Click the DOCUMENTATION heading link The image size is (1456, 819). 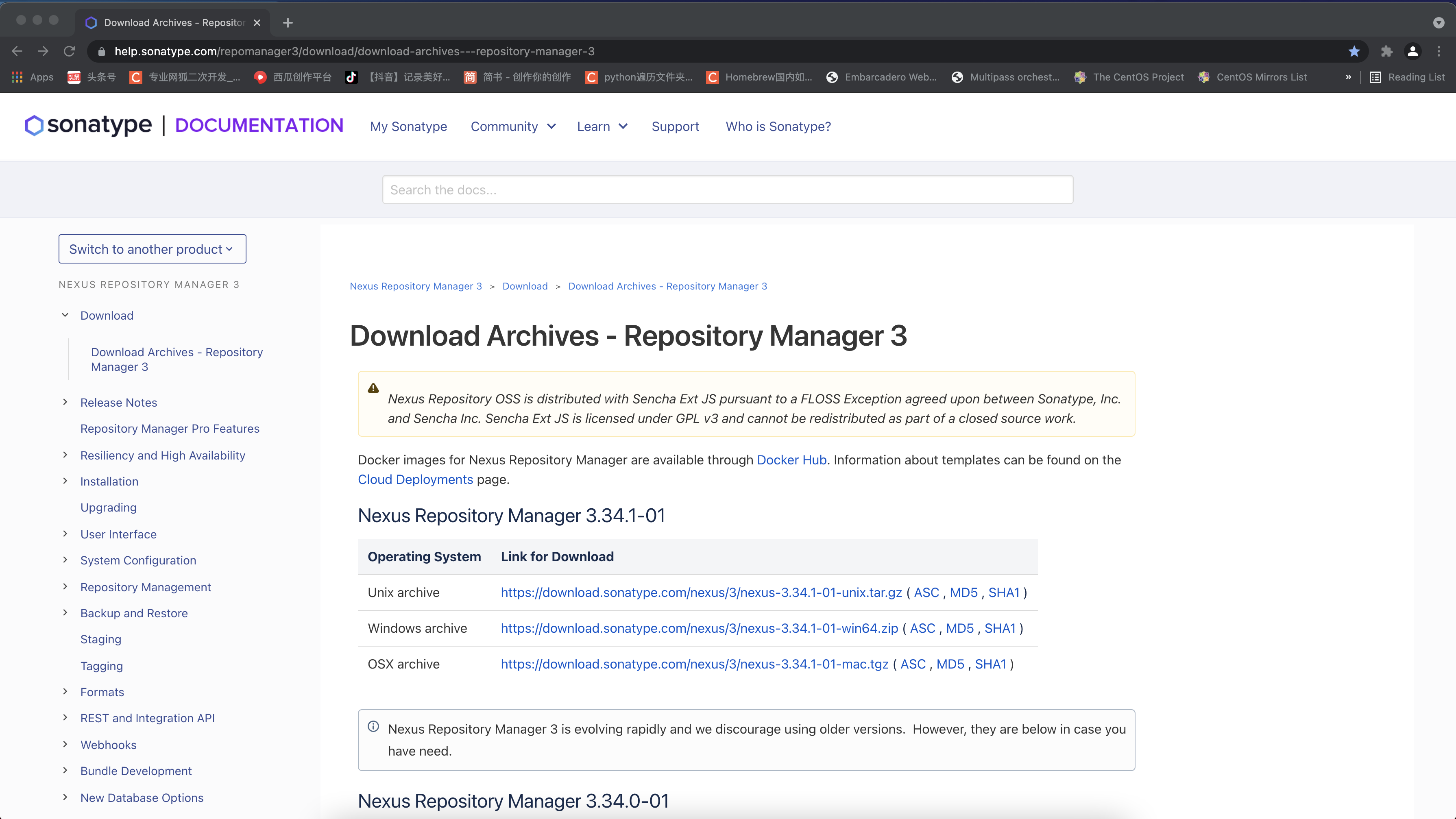point(259,126)
